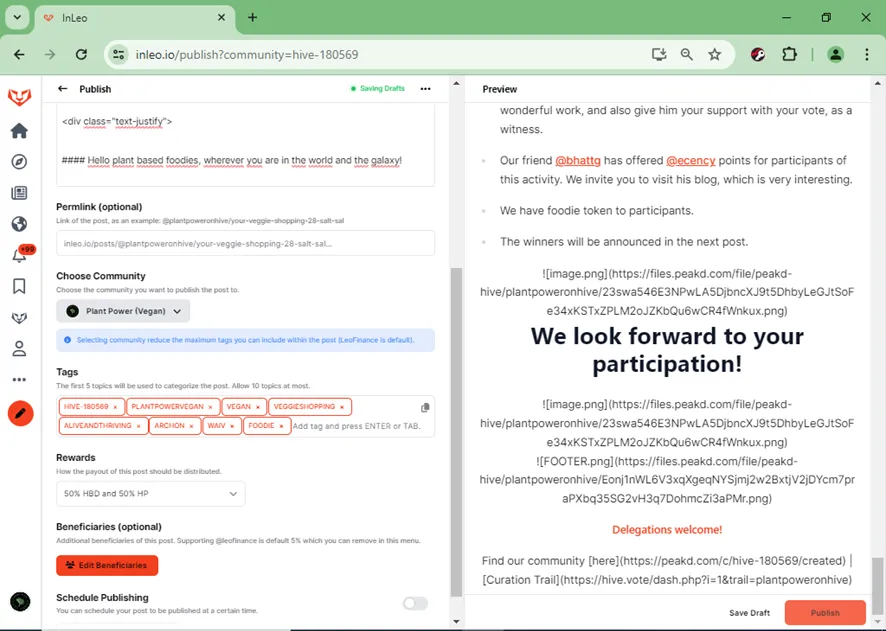Viewport: 886px width, 631px height.
Task: View site information icon in address bar
Action: pyautogui.click(x=118, y=54)
